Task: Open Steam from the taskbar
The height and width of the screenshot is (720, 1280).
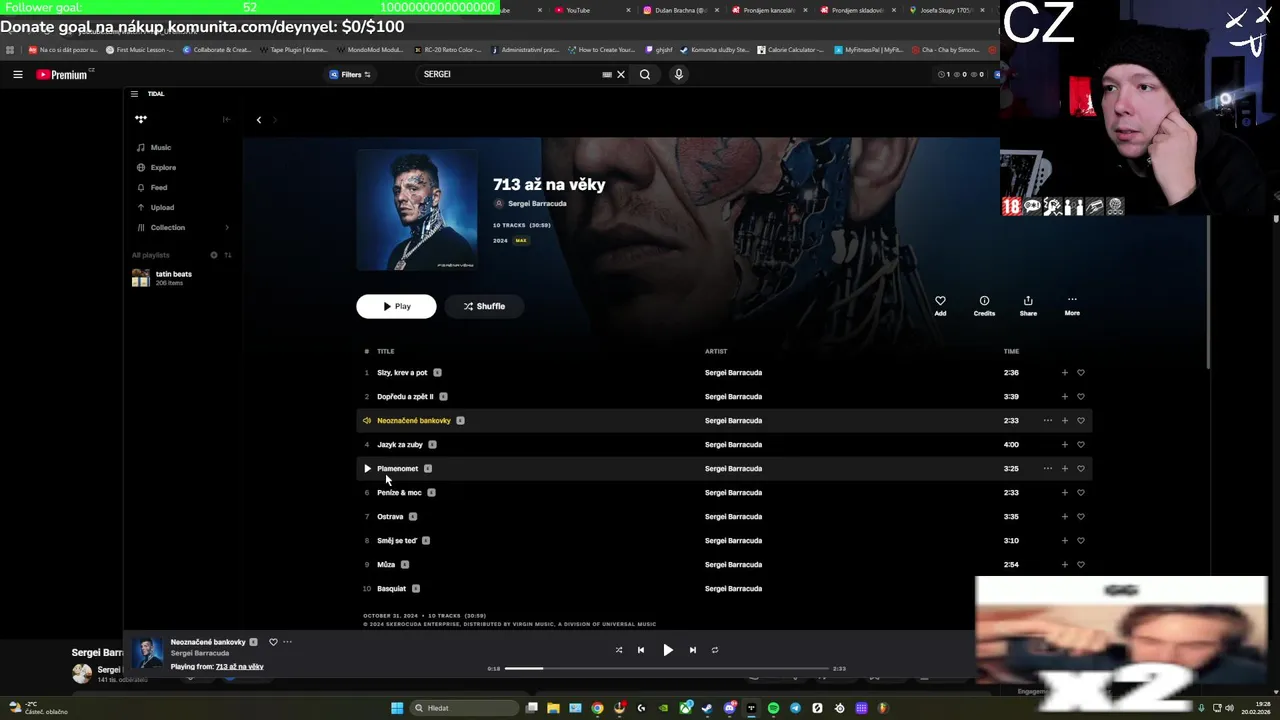Action: coord(707,708)
